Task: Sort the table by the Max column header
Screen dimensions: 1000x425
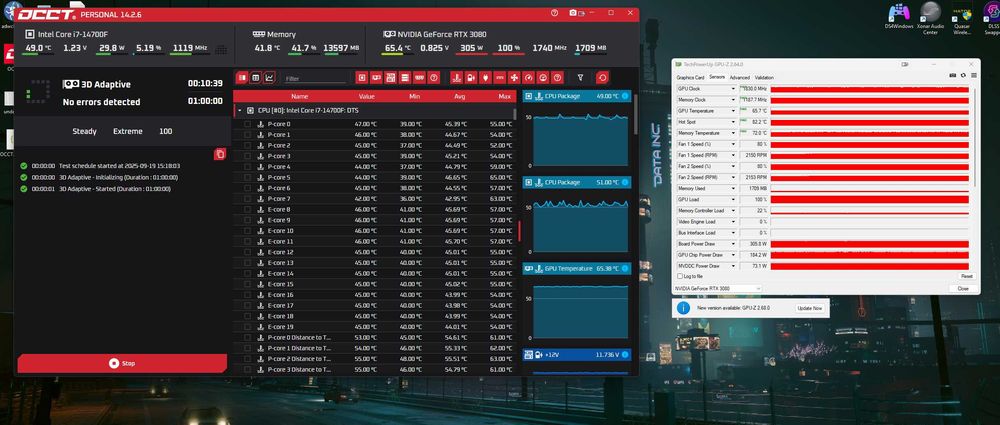Action: click(x=505, y=96)
